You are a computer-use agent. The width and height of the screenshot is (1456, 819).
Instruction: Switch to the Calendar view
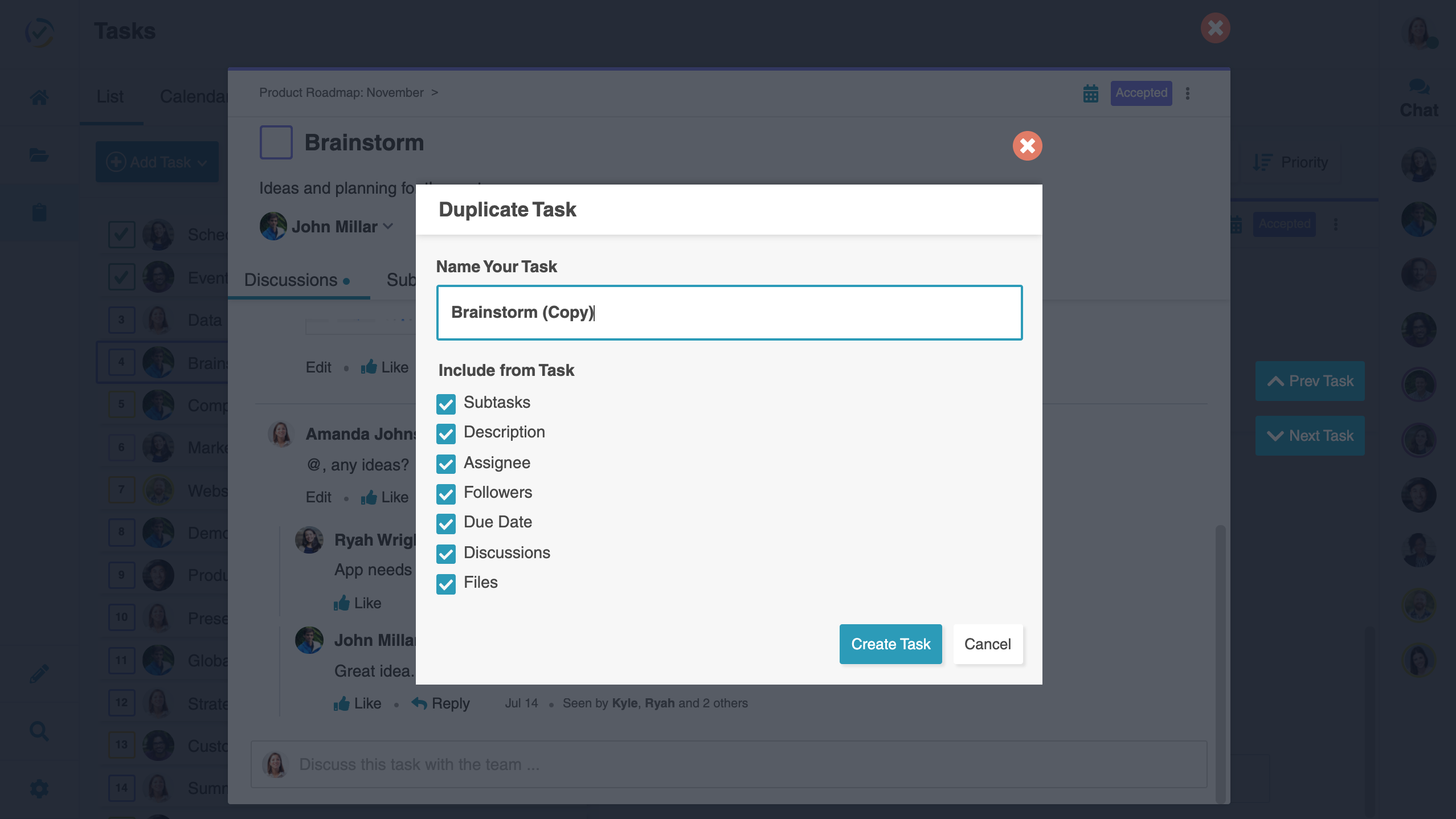click(x=194, y=97)
